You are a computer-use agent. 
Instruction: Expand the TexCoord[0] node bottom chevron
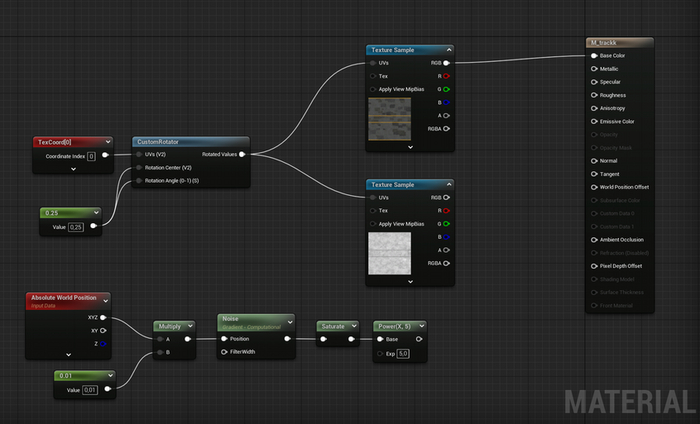tap(73, 169)
